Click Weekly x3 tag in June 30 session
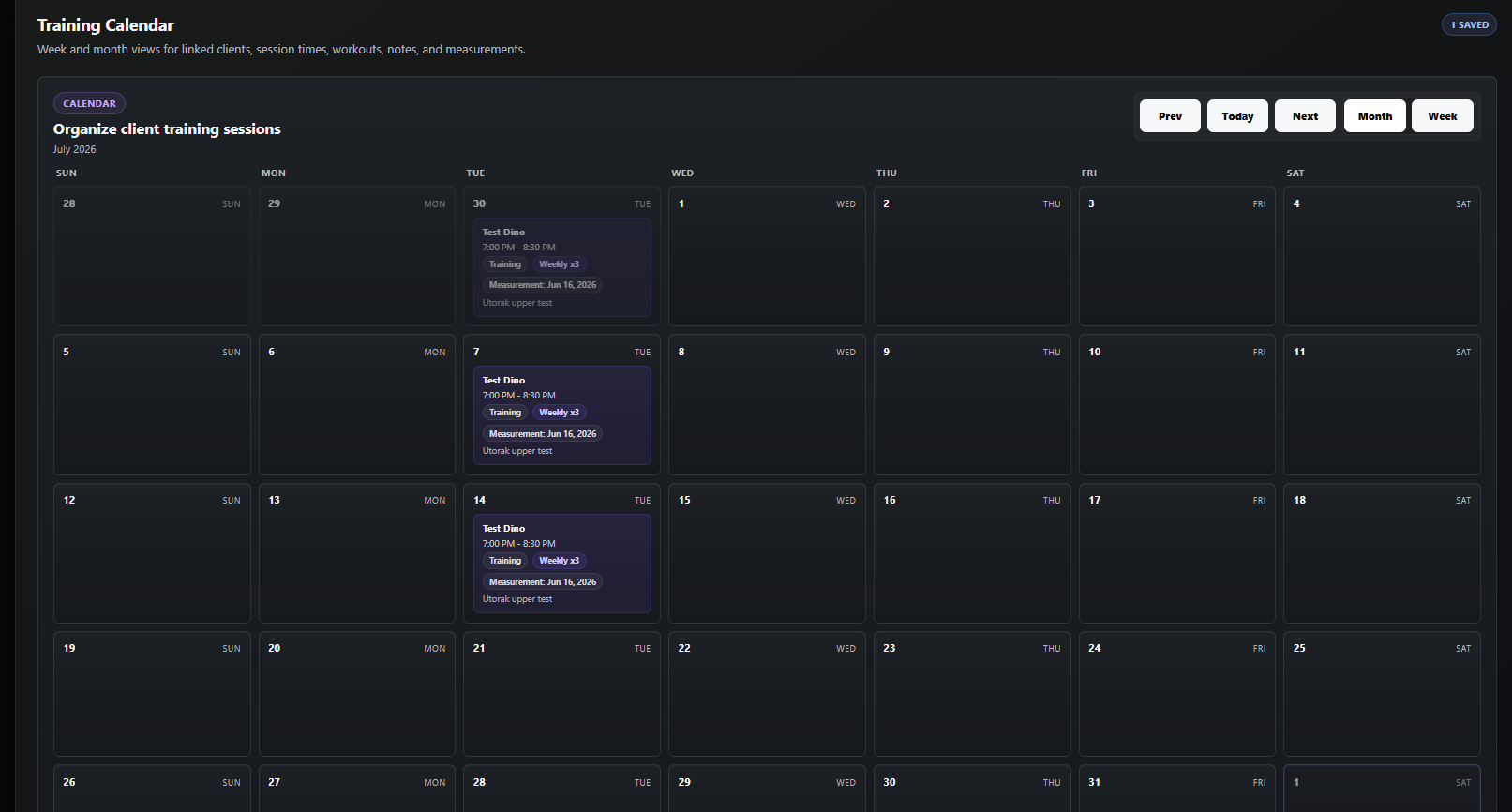1512x812 pixels. (x=560, y=264)
